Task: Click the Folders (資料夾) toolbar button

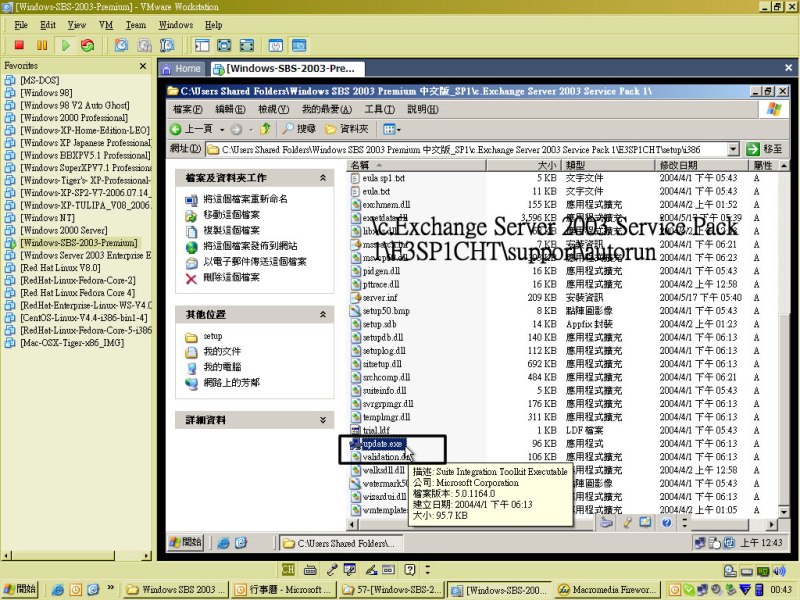Action: pyautogui.click(x=347, y=129)
